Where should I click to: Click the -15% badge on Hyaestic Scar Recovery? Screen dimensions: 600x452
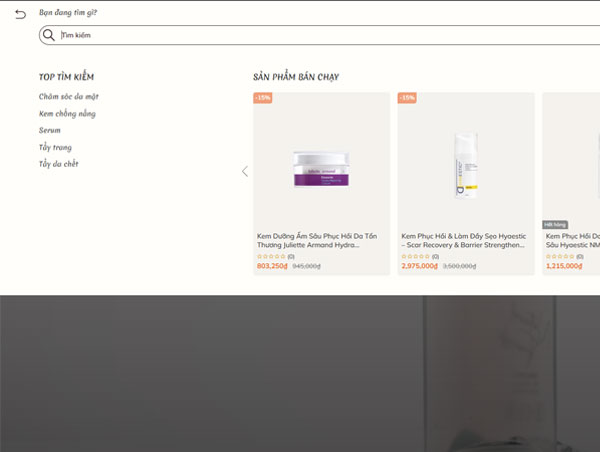click(x=407, y=98)
